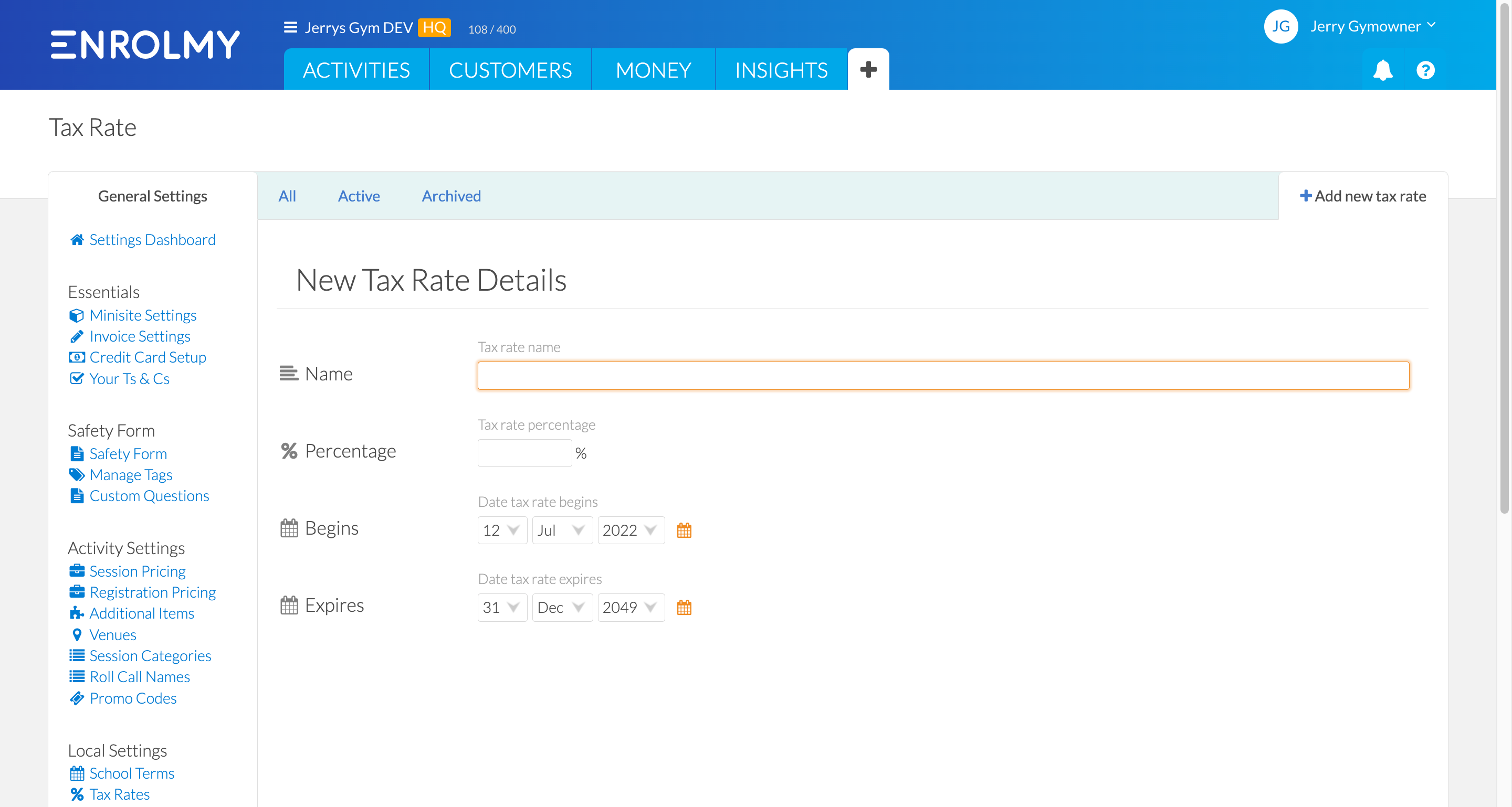This screenshot has height=807, width=1512.
Task: Click the Roll Call Names list icon
Action: [x=77, y=677]
